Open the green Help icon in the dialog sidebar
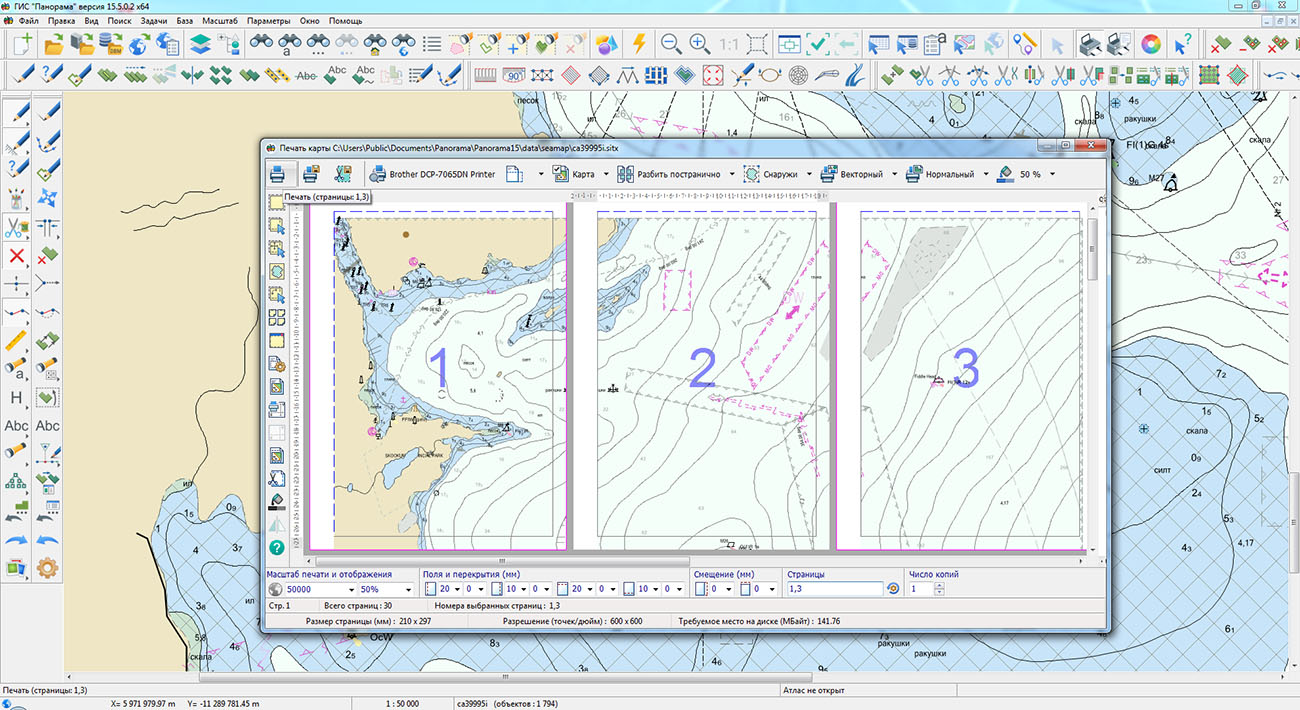 pos(277,547)
